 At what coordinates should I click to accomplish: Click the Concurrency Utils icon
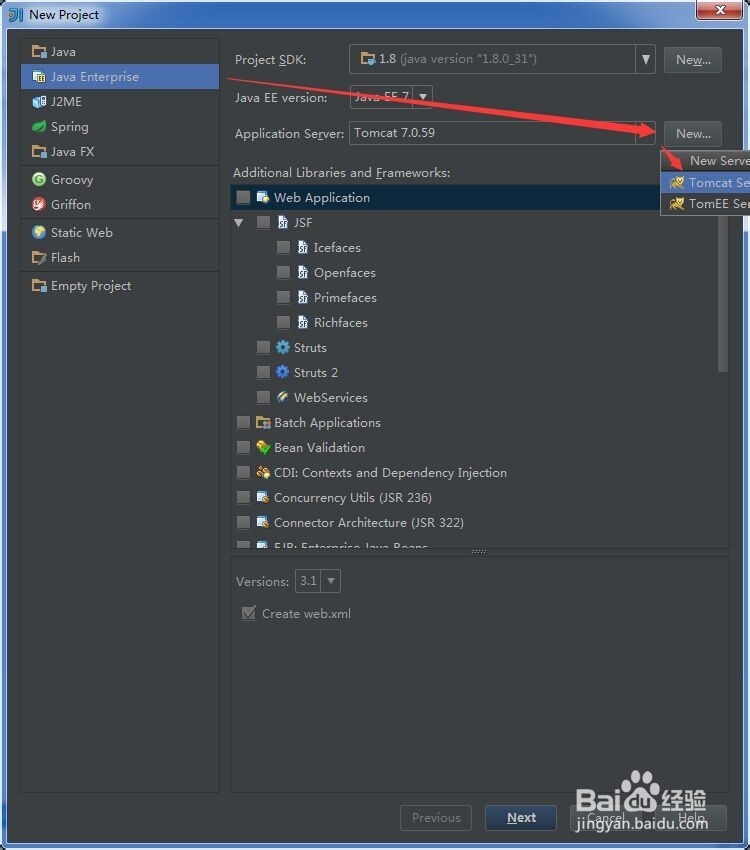[263, 497]
